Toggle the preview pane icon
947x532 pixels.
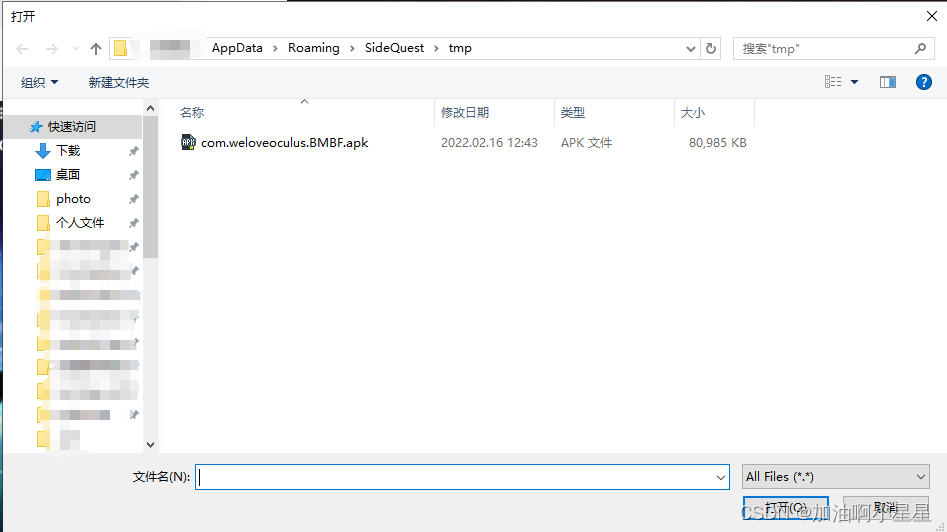888,82
